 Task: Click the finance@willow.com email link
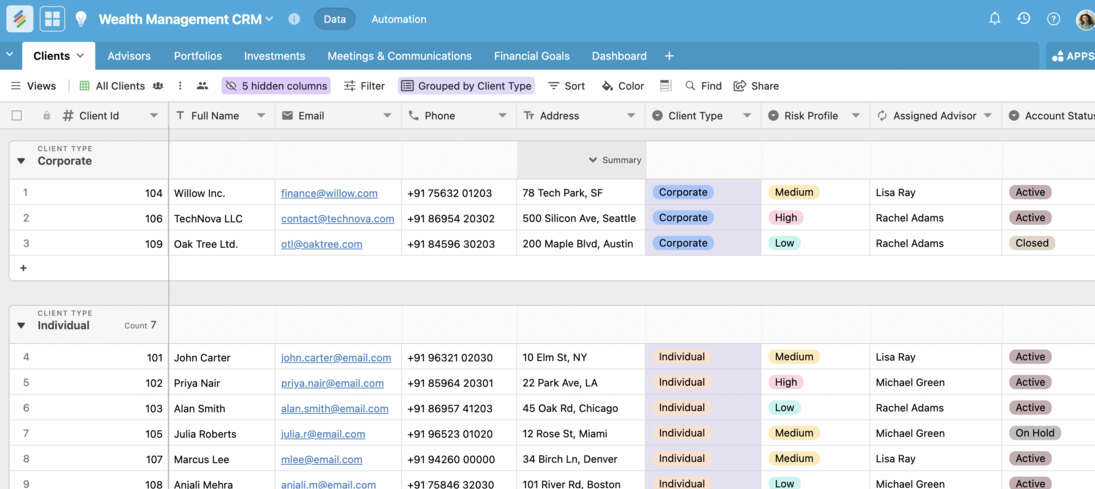pos(329,193)
